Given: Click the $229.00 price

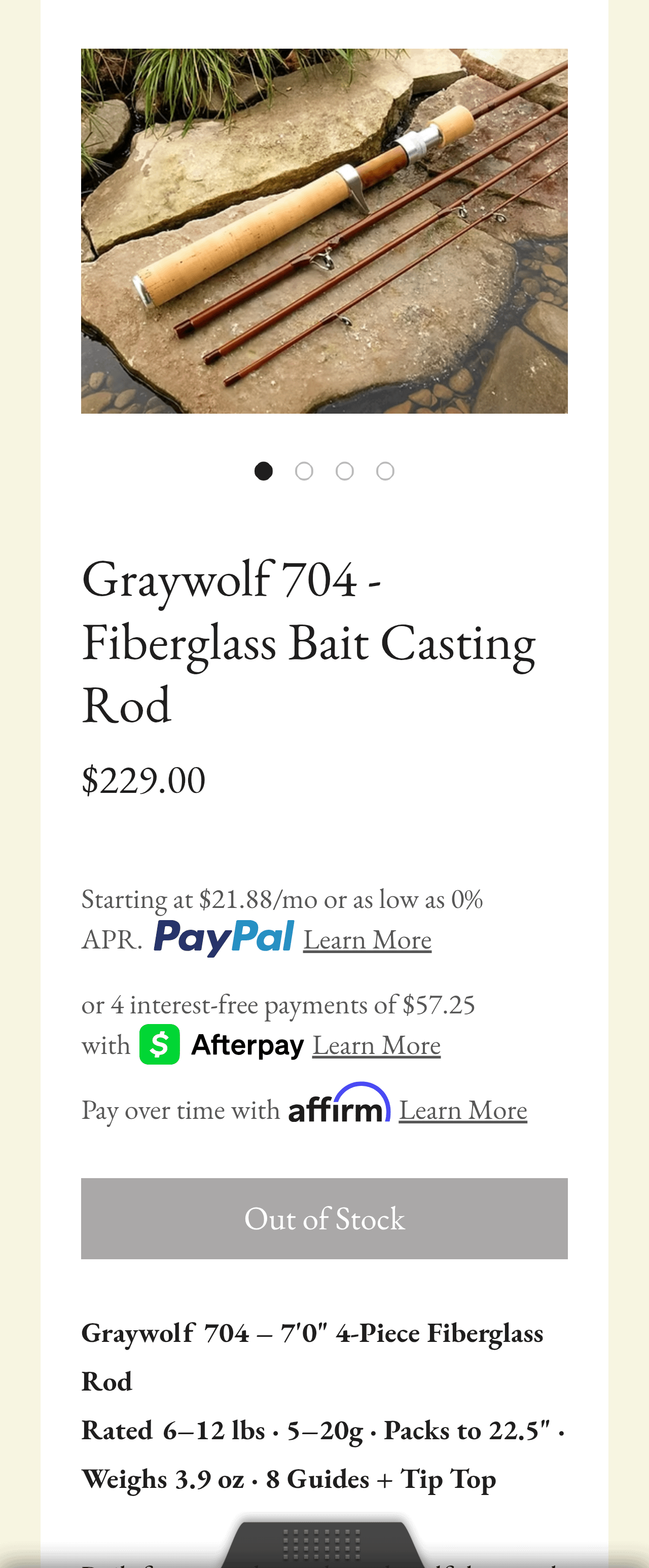Looking at the screenshot, I should pyautogui.click(x=143, y=780).
